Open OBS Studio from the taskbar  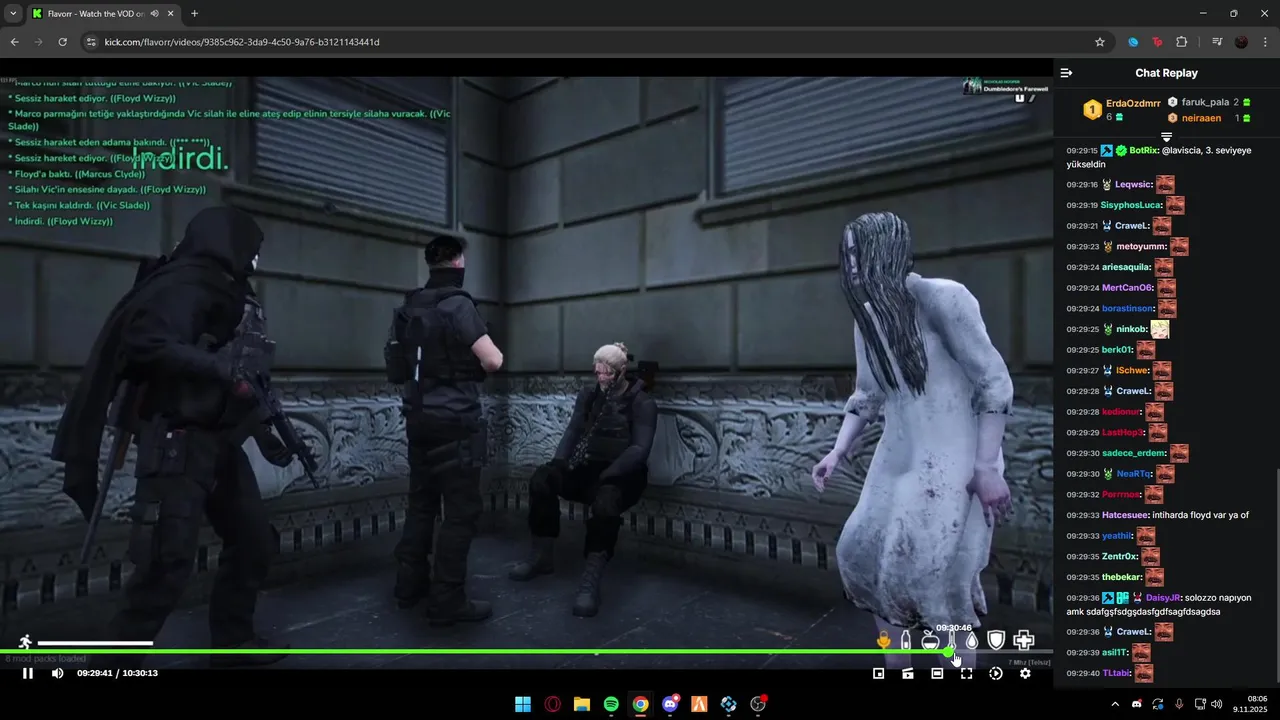758,704
